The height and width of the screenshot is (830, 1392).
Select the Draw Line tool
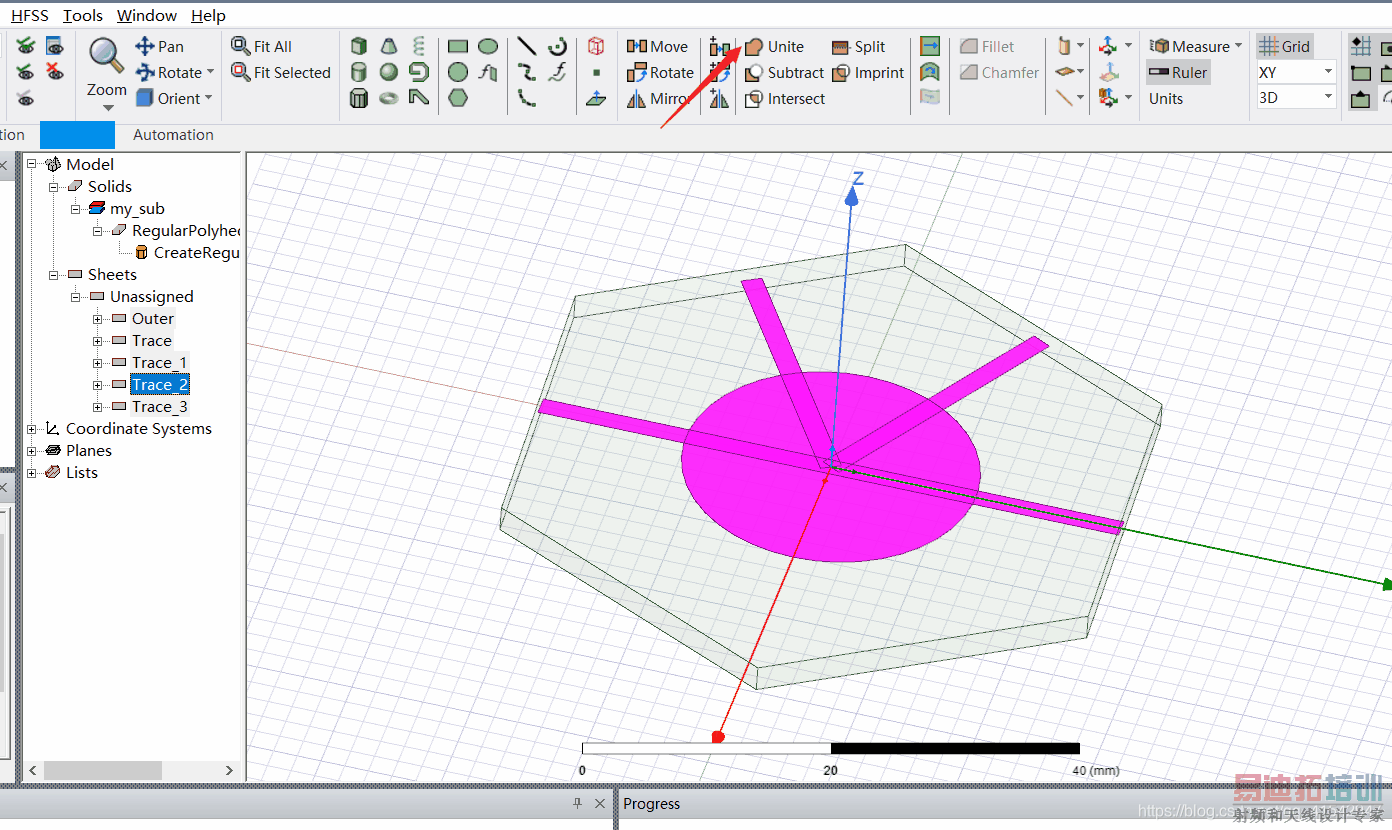[527, 47]
